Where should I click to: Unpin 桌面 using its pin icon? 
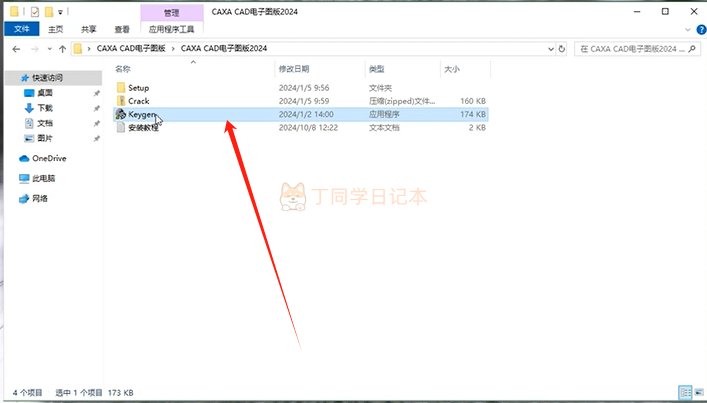pos(96,93)
